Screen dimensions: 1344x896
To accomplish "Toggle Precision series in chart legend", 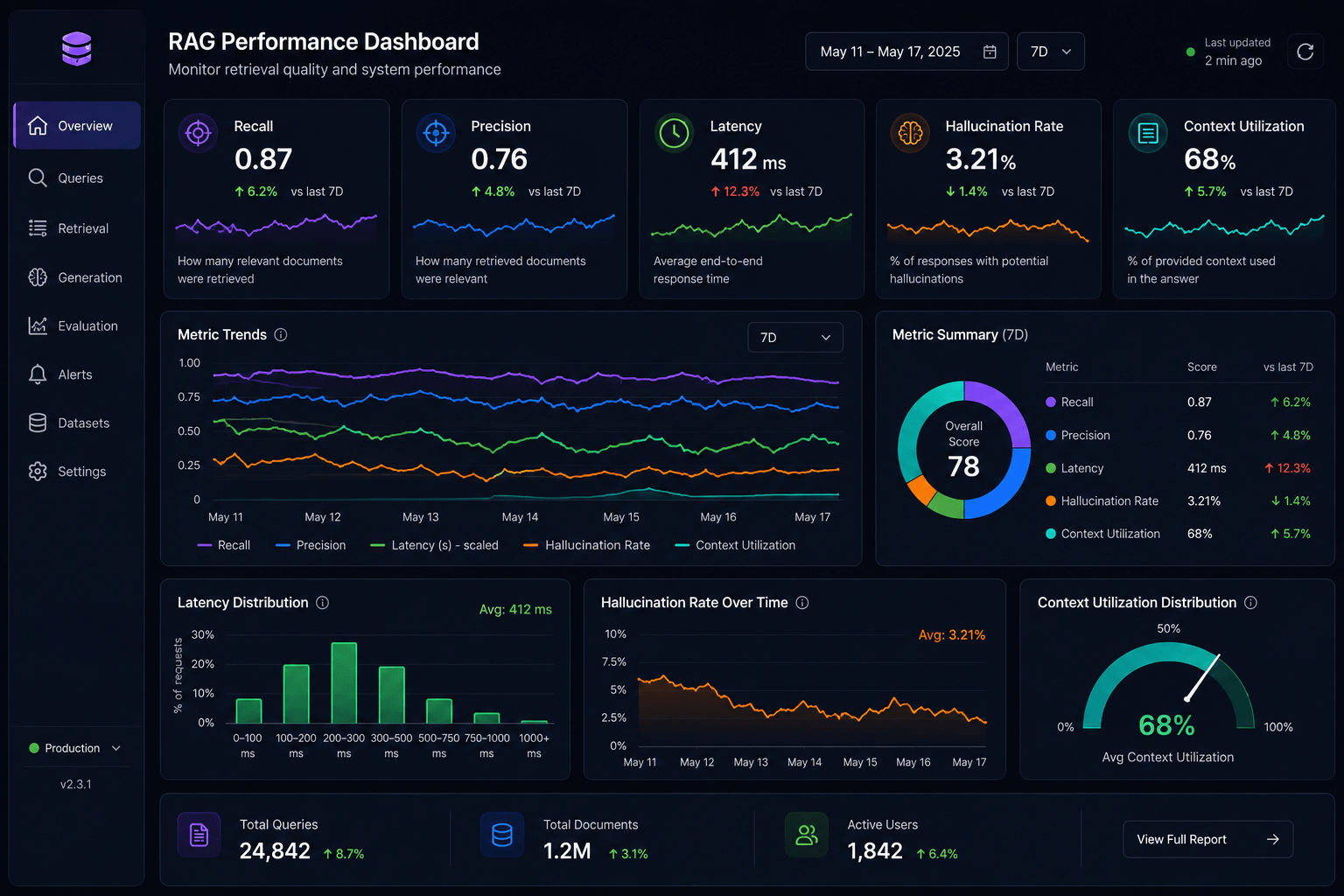I will (x=311, y=545).
